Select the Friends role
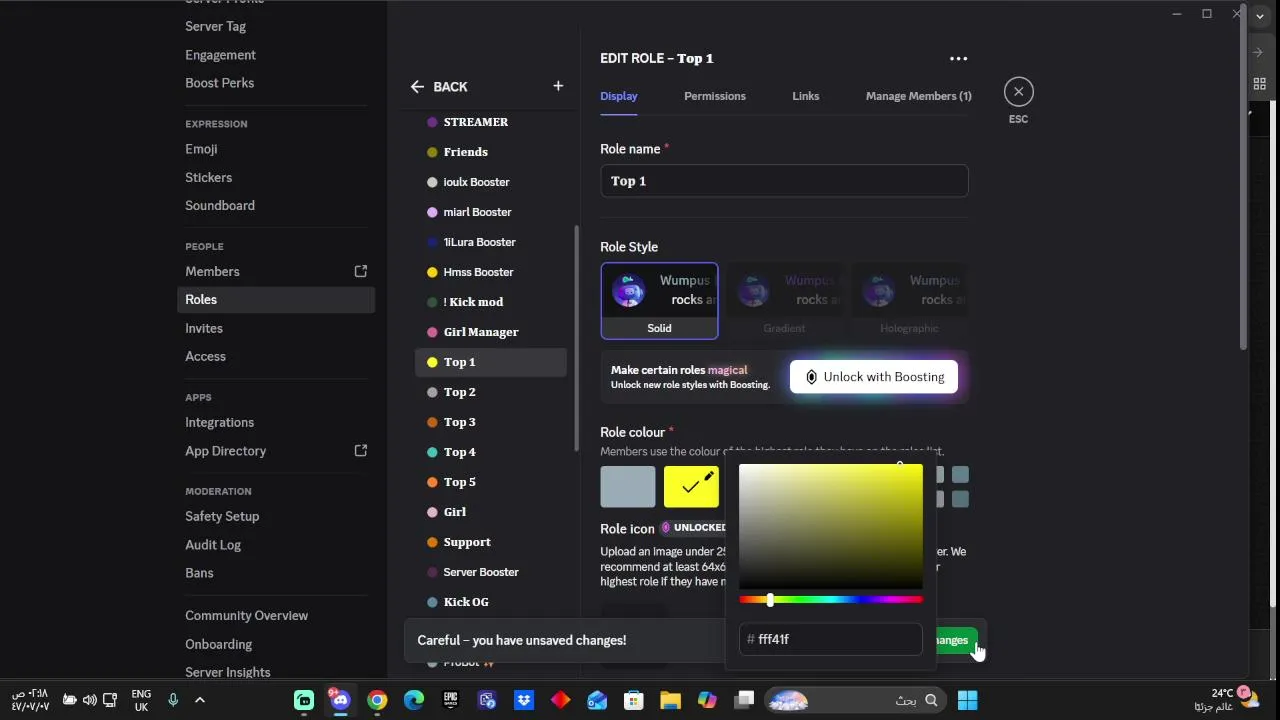This screenshot has width=1280, height=720. point(490,152)
